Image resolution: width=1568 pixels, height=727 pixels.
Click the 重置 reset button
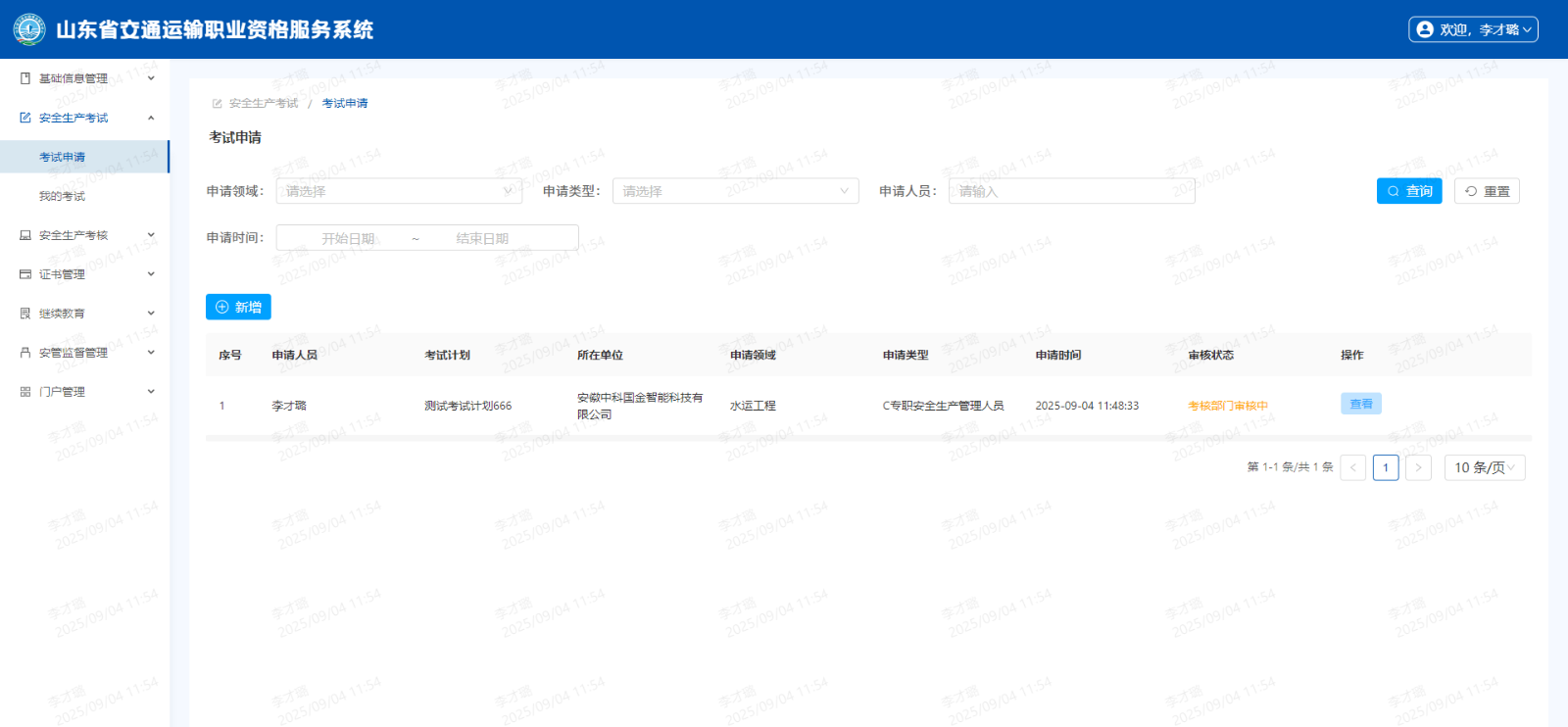(x=1487, y=191)
